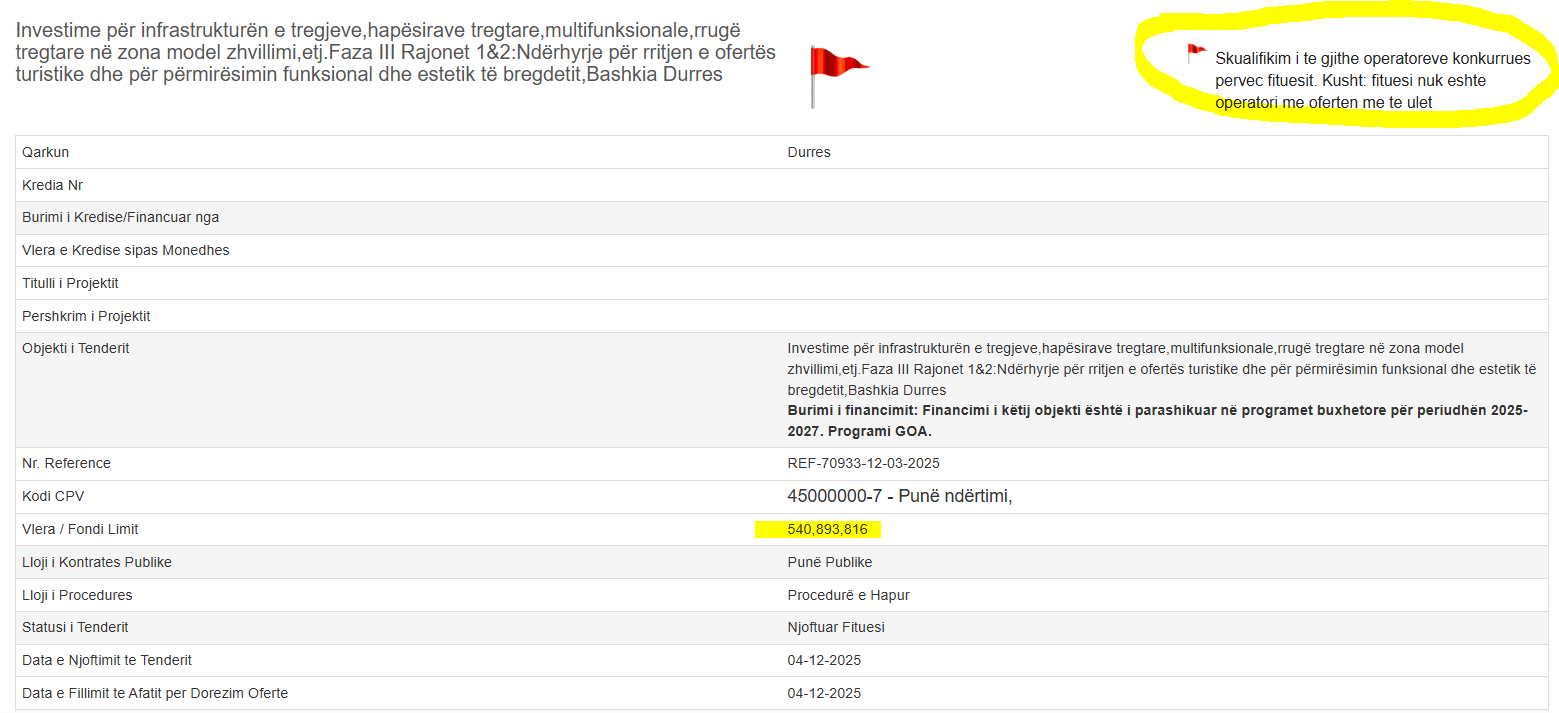The image size is (1559, 713).
Task: Click the 'Objekti i Tenderit' row label
Action: click(76, 348)
